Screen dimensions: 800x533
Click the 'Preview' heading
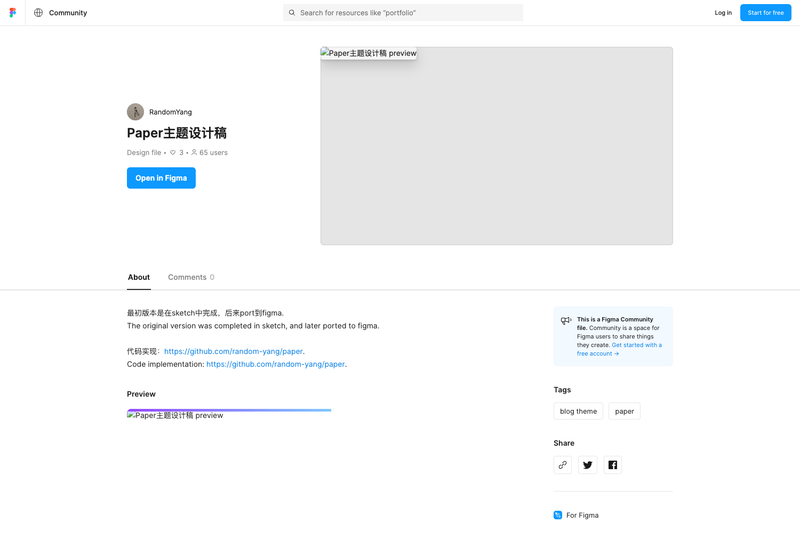point(141,394)
